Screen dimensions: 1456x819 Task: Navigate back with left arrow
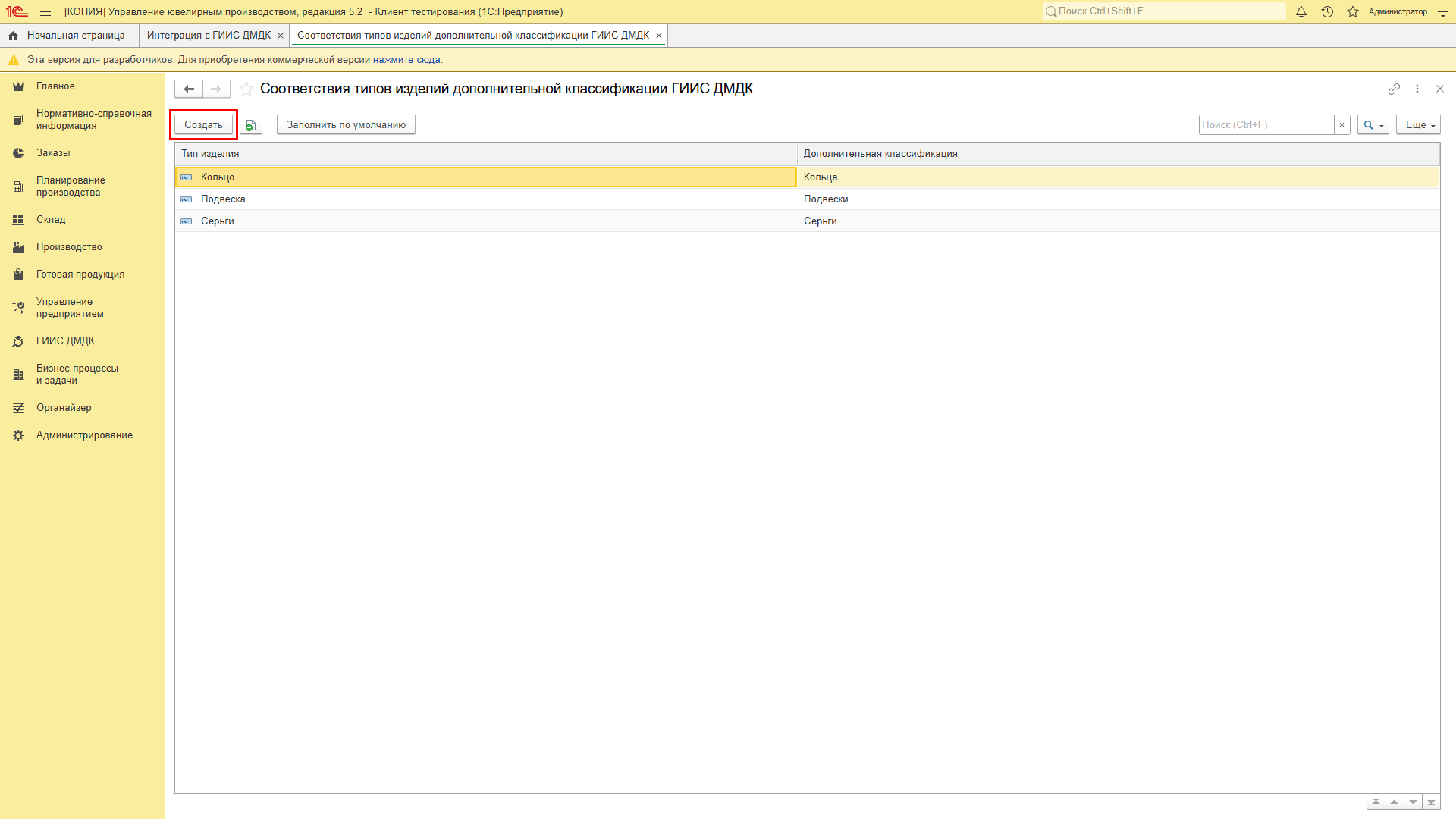pyautogui.click(x=189, y=89)
